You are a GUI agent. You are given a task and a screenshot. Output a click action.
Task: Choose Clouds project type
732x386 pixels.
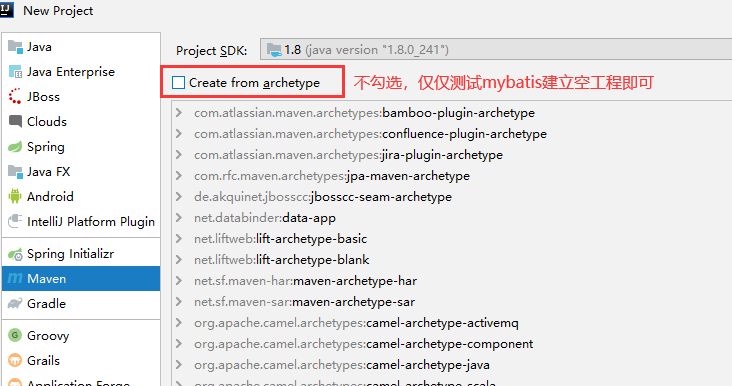(x=81, y=121)
